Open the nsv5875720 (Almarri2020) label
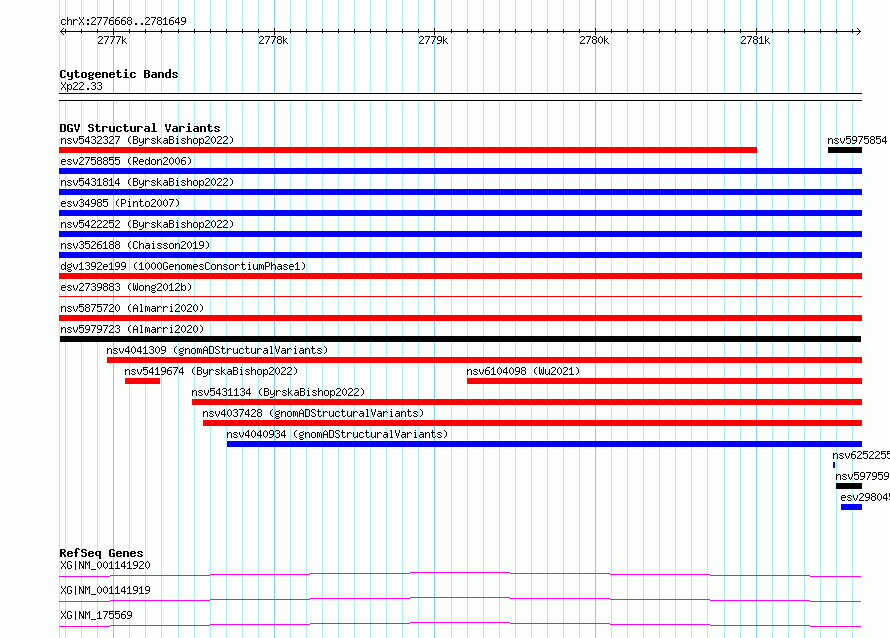Screen dimensions: 890x638 (x=132, y=308)
